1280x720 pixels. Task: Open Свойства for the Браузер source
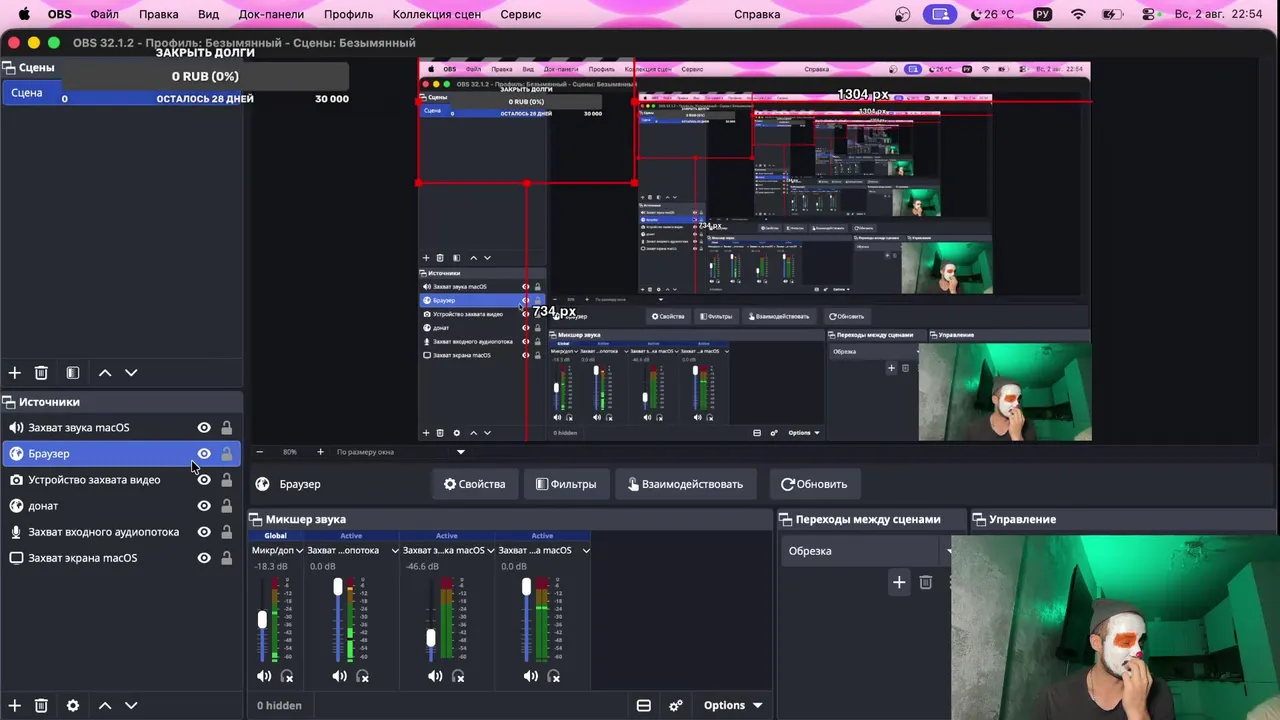(x=474, y=484)
